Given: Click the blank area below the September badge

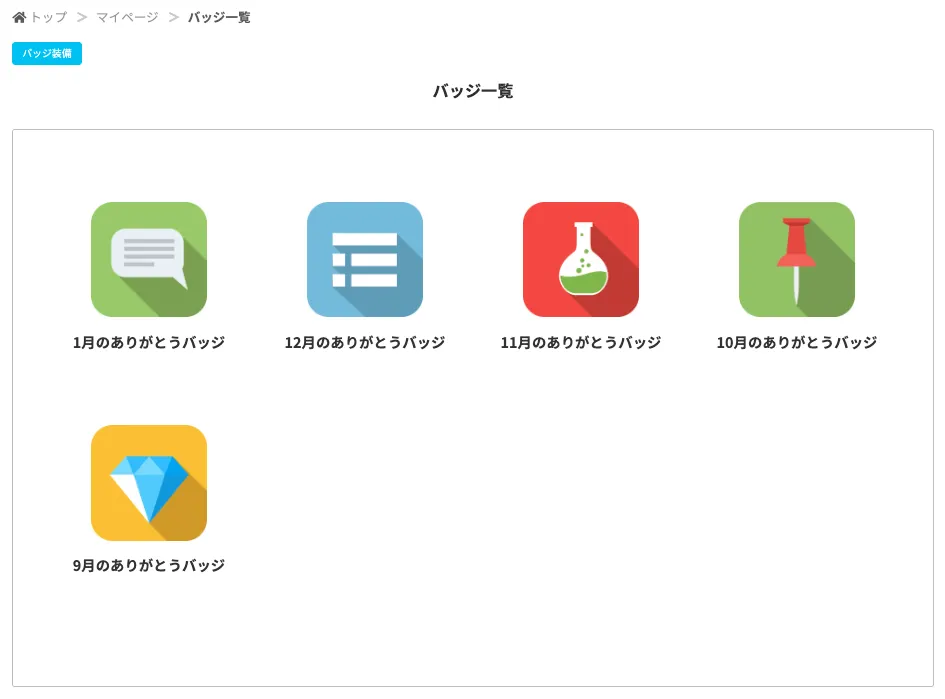Looking at the screenshot, I should [x=149, y=630].
